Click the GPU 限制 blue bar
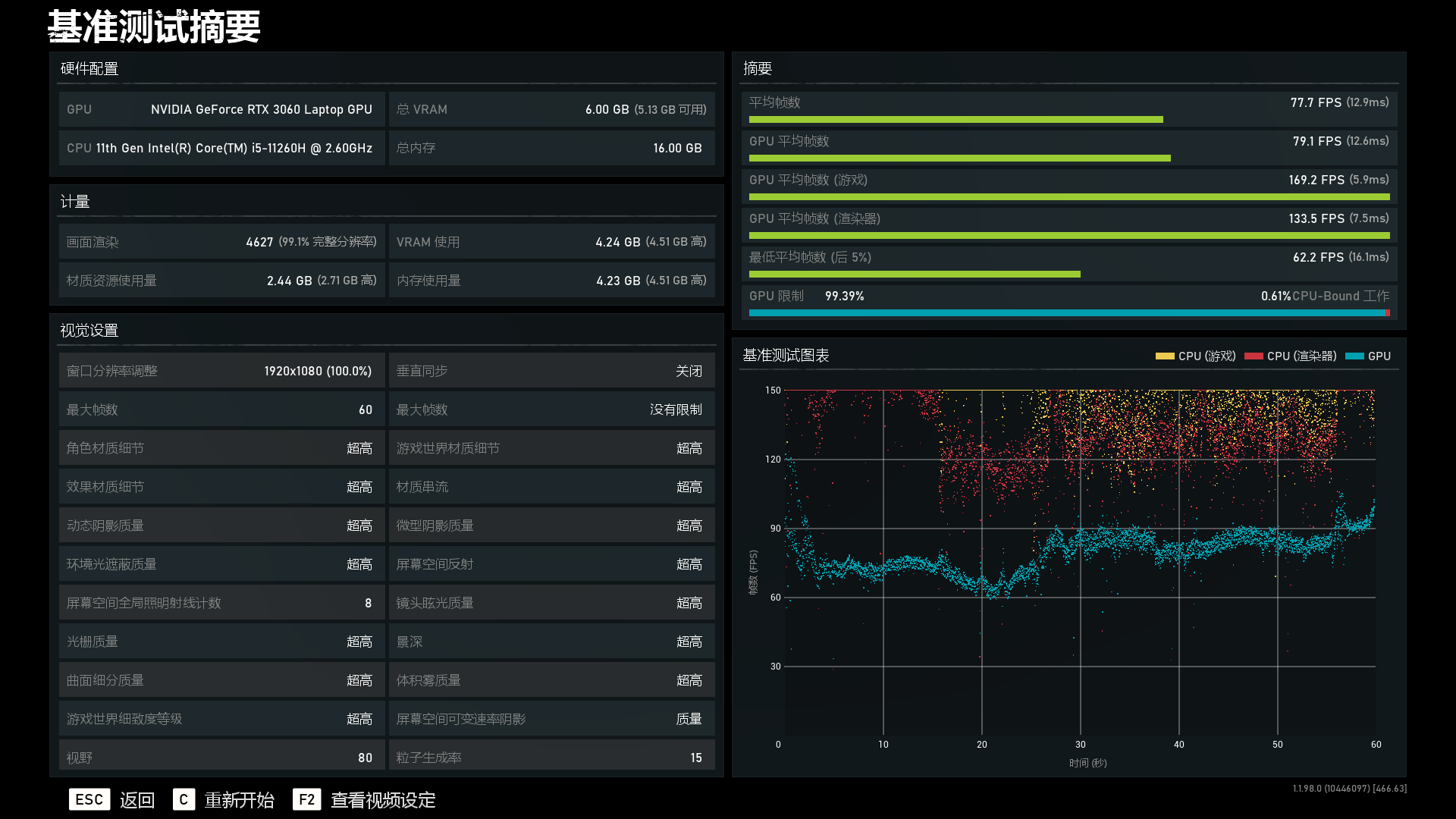This screenshot has height=819, width=1456. pos(1067,312)
